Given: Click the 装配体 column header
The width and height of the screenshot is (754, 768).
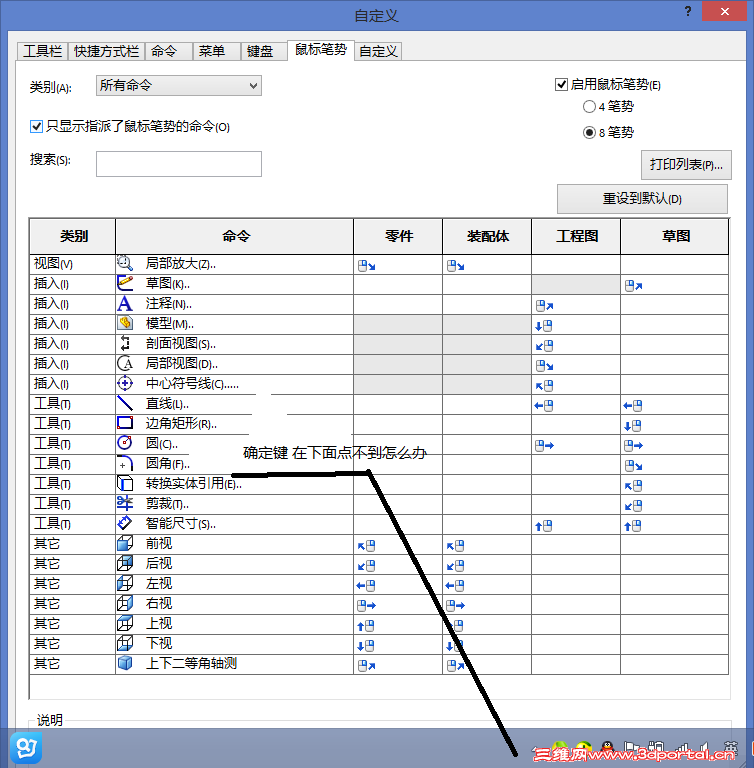Looking at the screenshot, I should (x=487, y=237).
